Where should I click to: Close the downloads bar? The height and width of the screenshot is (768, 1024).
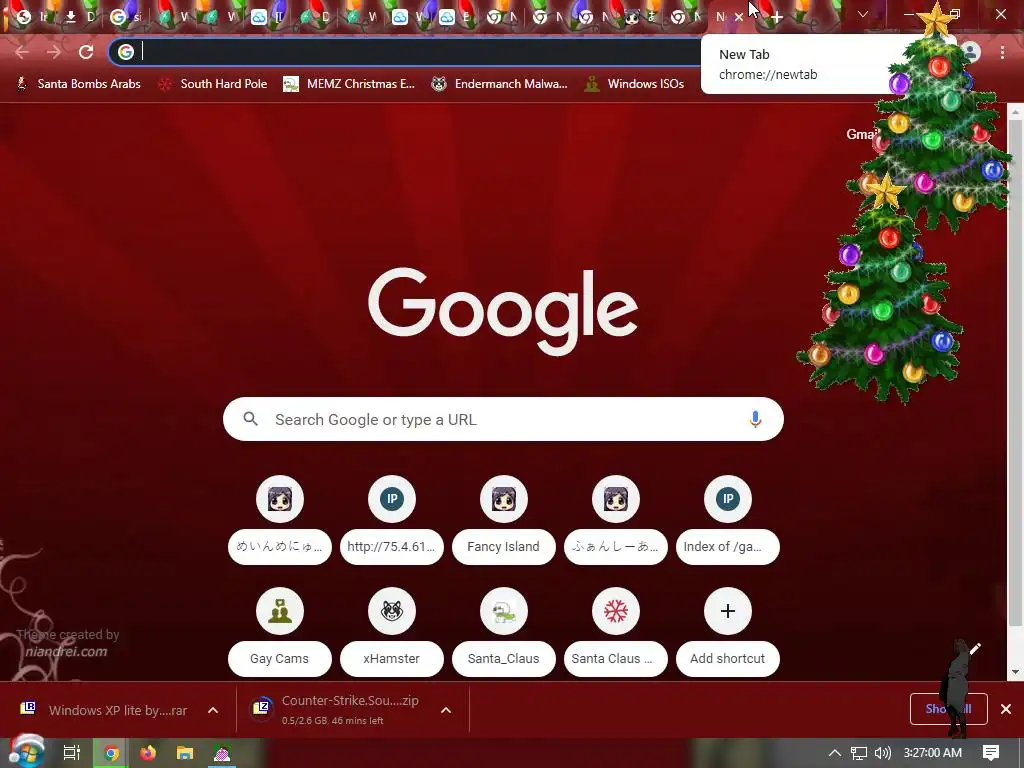click(x=1006, y=709)
